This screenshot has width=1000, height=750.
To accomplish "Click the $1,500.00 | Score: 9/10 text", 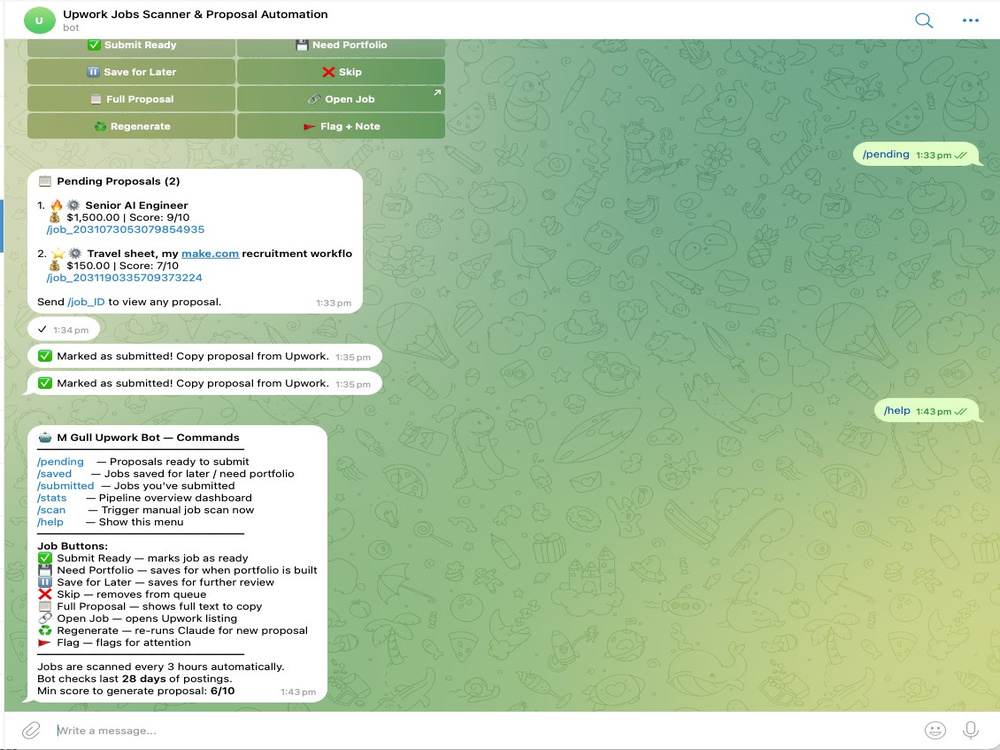I will (128, 217).
